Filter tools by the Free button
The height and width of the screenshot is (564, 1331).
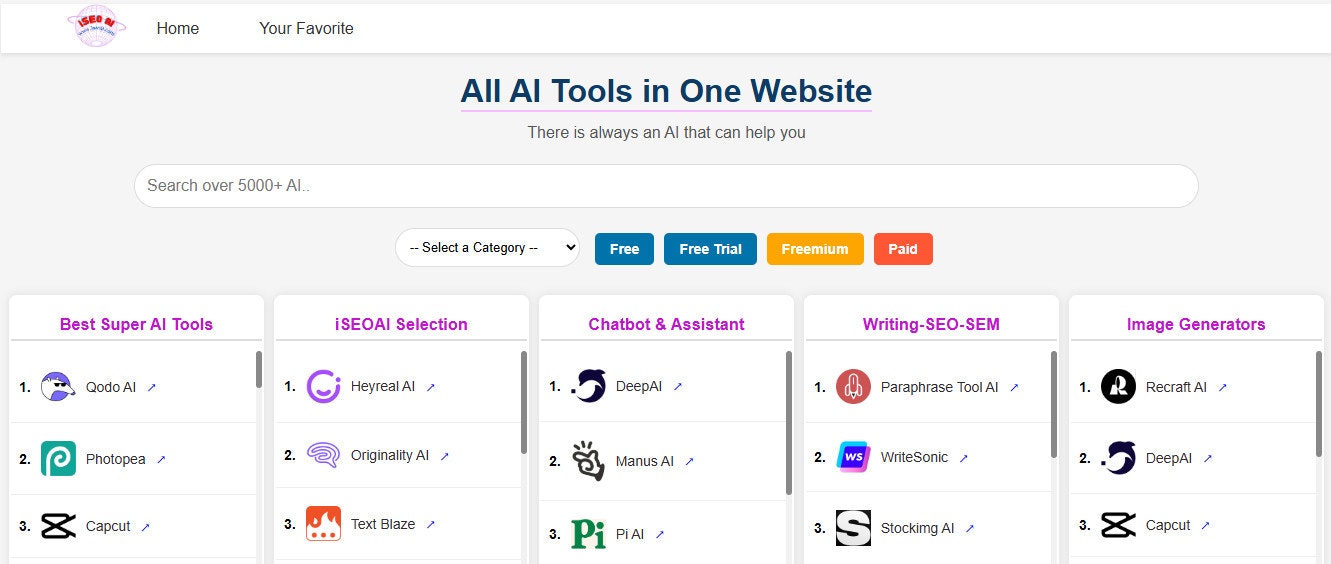624,249
